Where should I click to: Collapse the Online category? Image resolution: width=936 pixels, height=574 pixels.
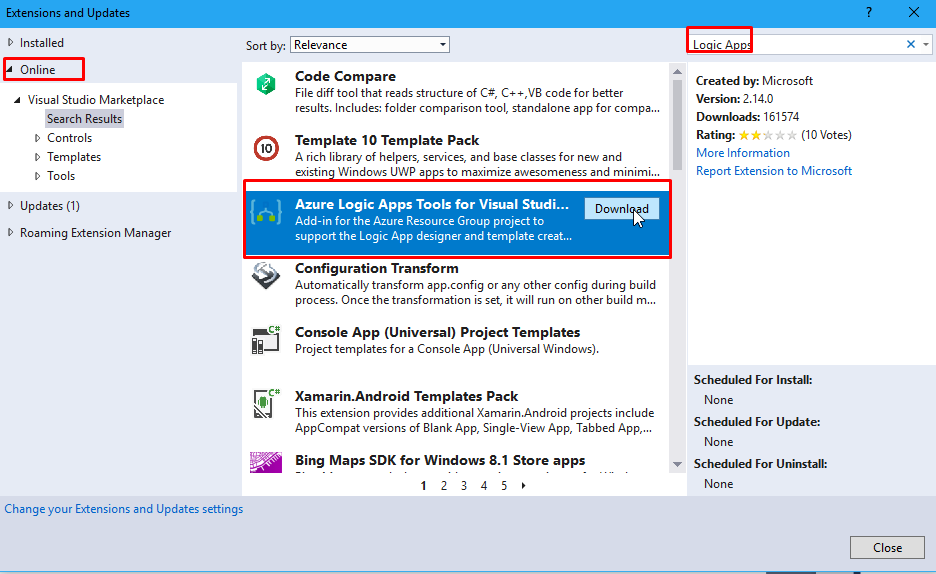pyautogui.click(x=10, y=70)
